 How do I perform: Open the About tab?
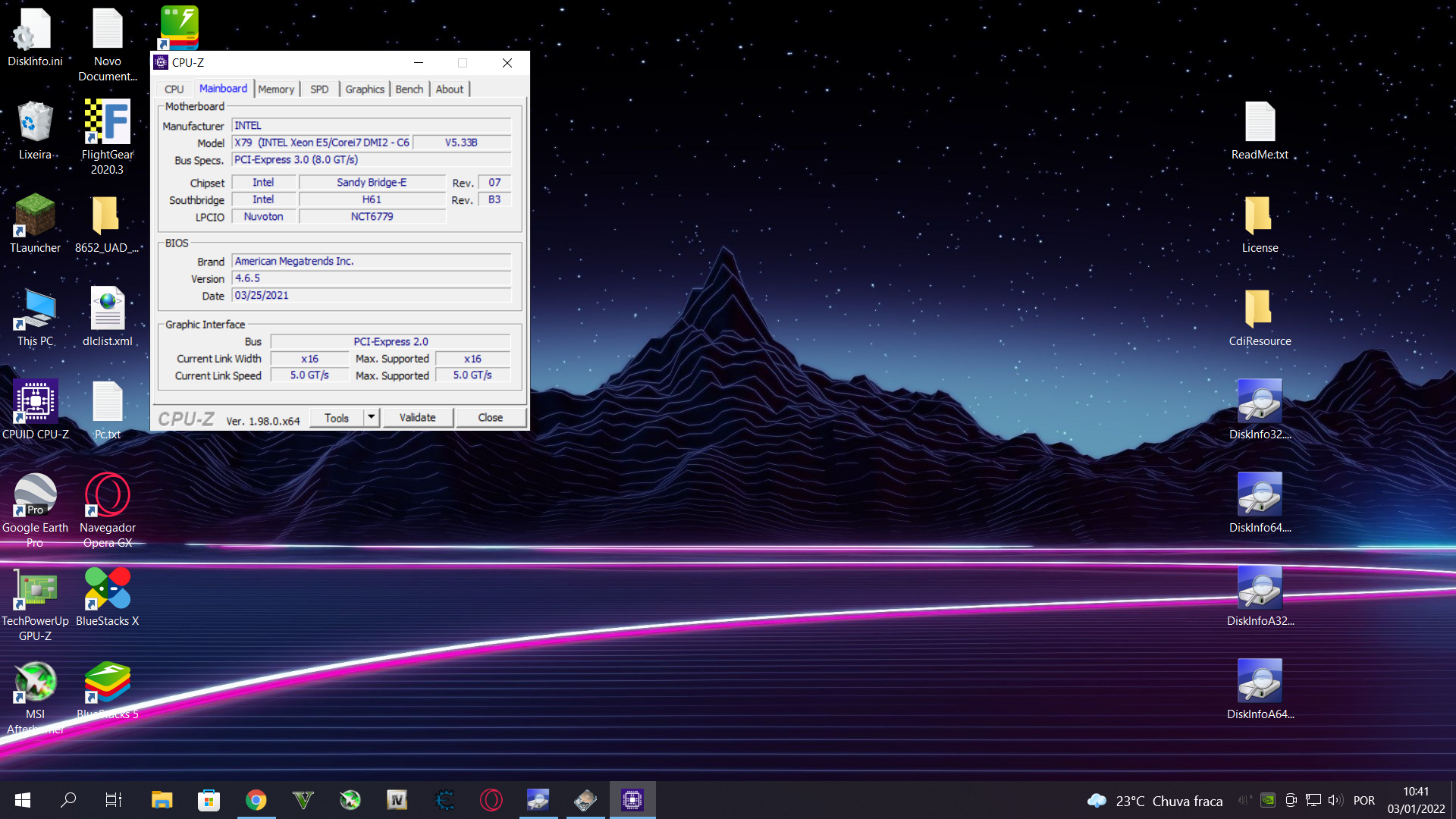point(450,89)
